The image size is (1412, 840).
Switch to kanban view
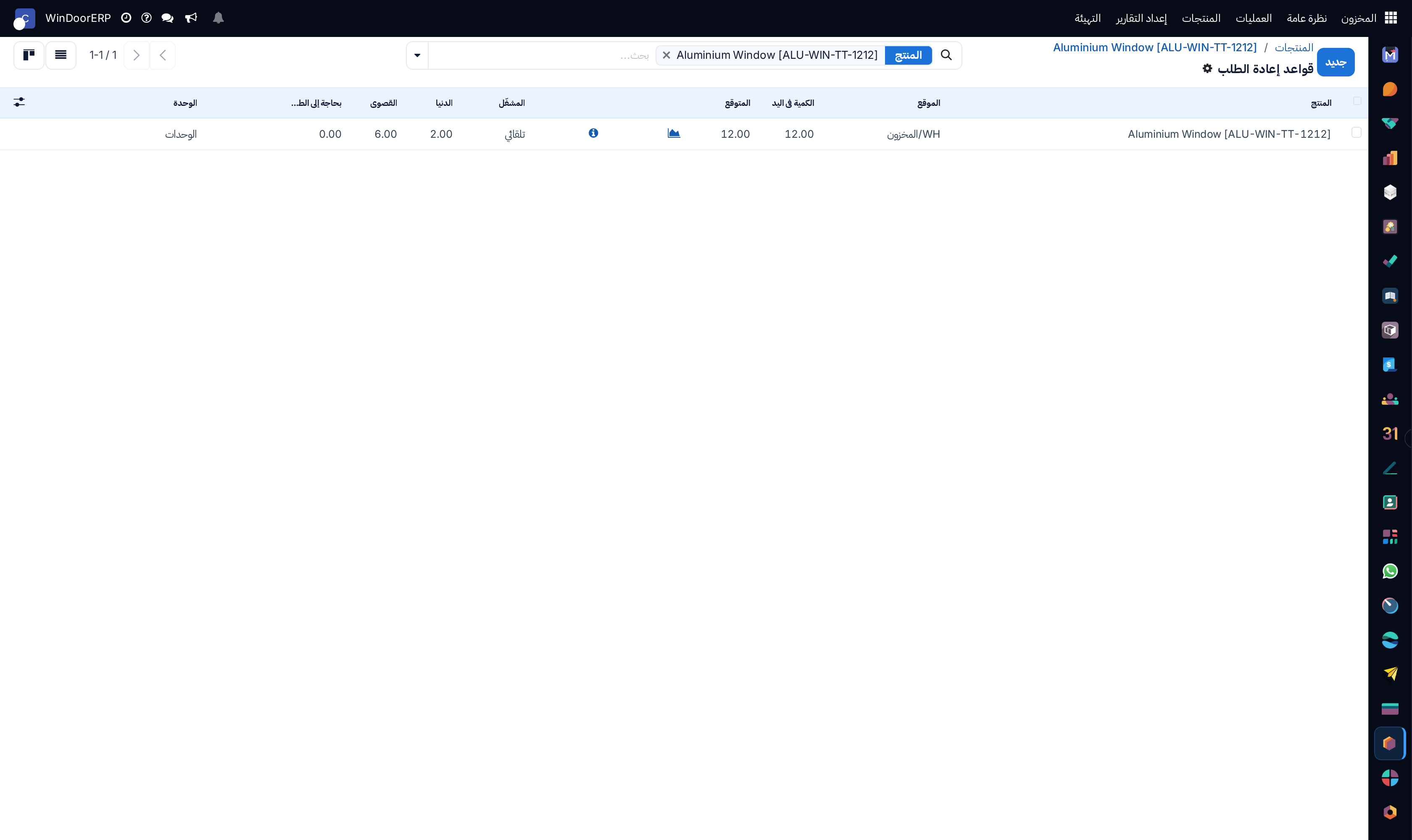coord(29,55)
